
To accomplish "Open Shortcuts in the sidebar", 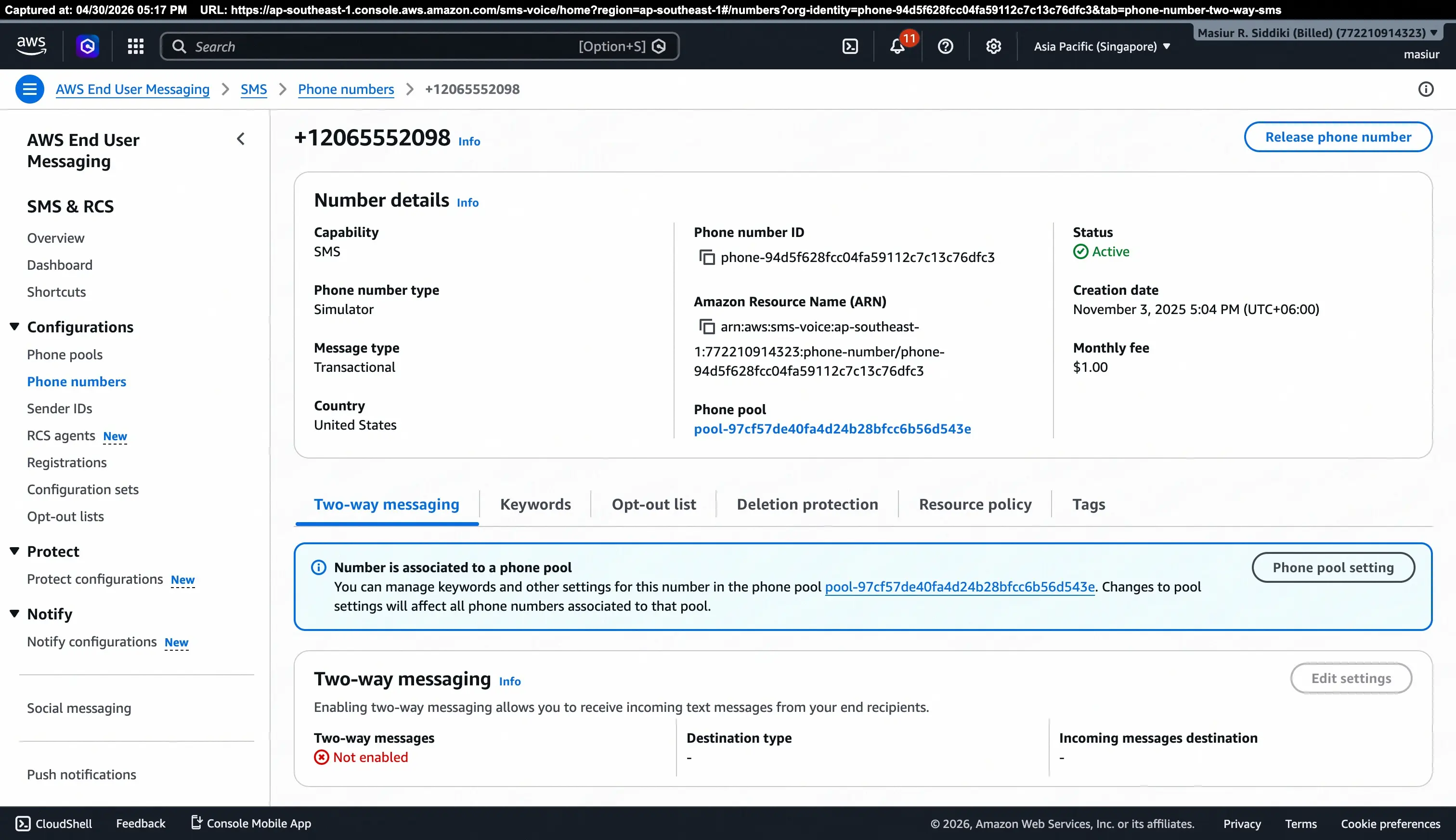I will [x=56, y=292].
